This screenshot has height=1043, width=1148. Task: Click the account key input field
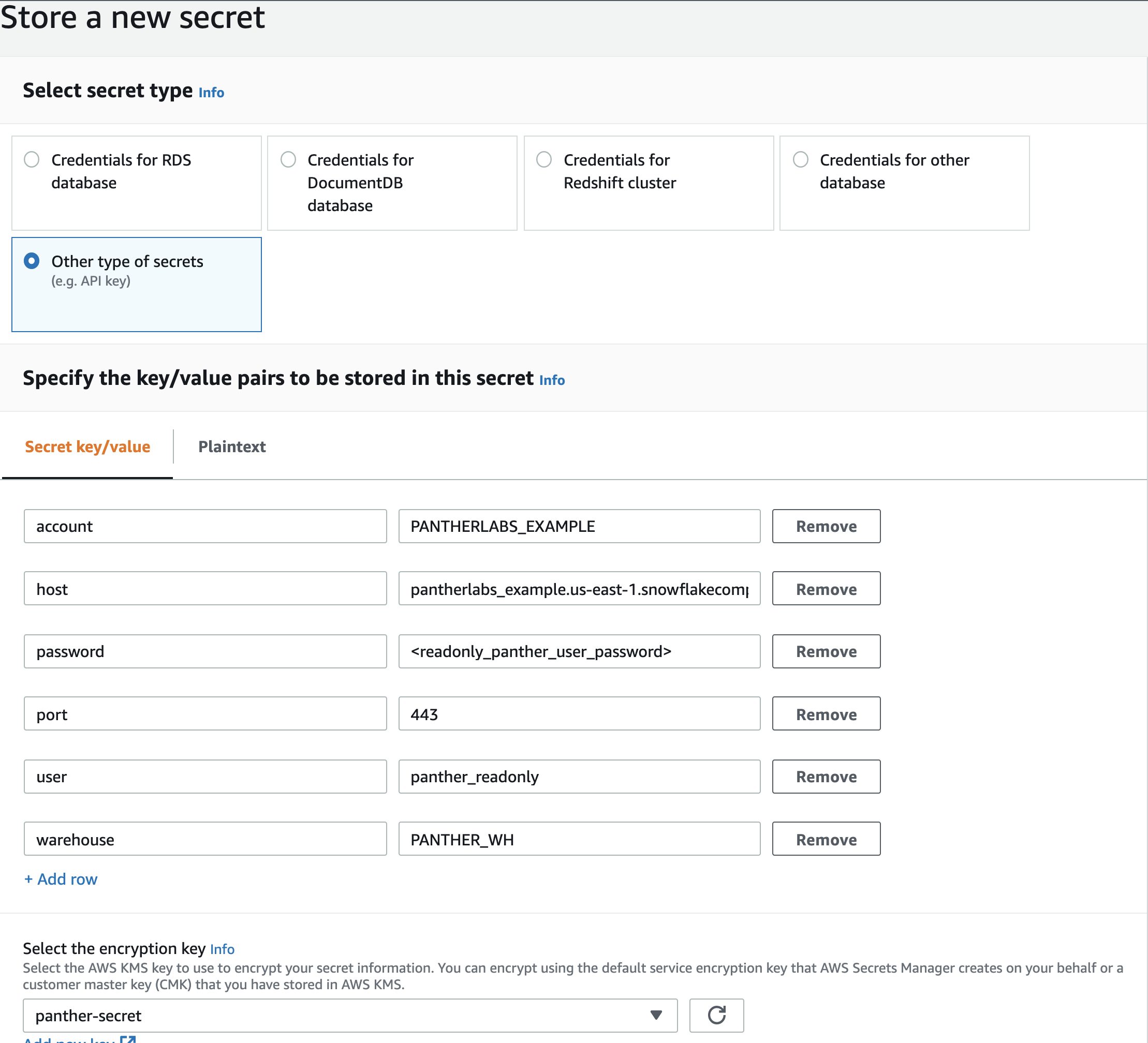205,526
